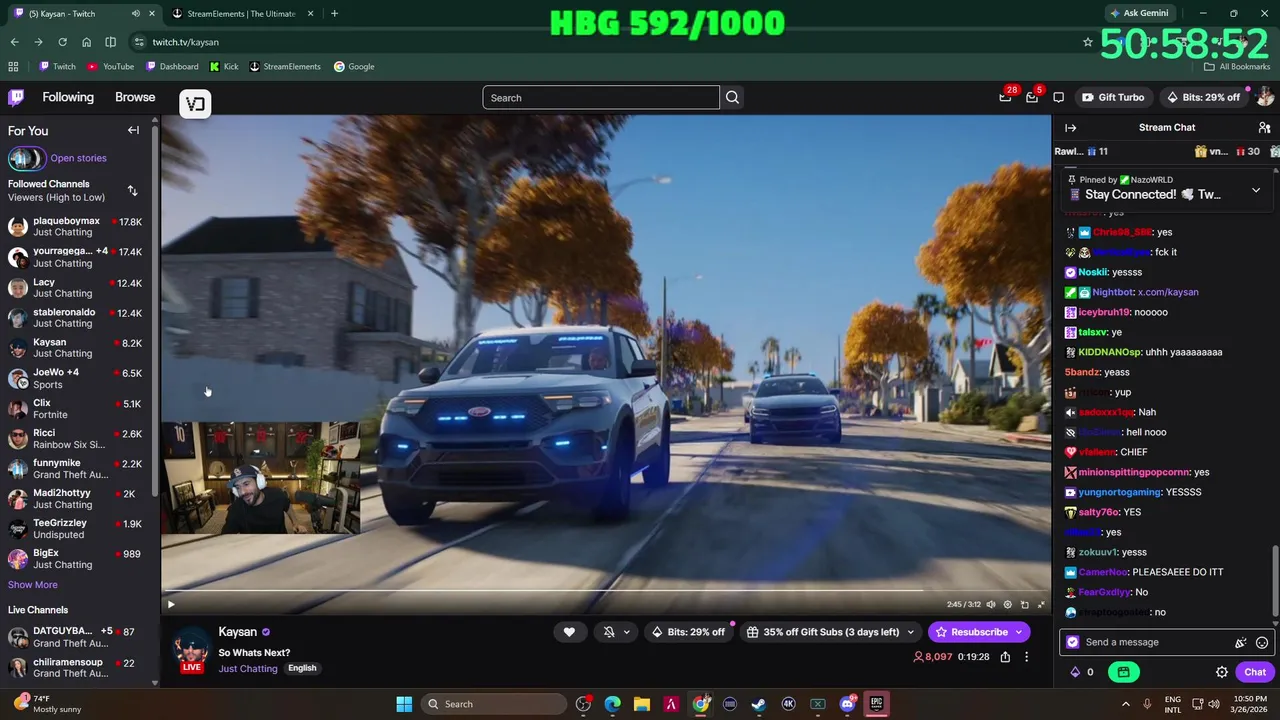Collapse the stream chat panel
Viewport: 1280px width, 720px height.
[1070, 127]
